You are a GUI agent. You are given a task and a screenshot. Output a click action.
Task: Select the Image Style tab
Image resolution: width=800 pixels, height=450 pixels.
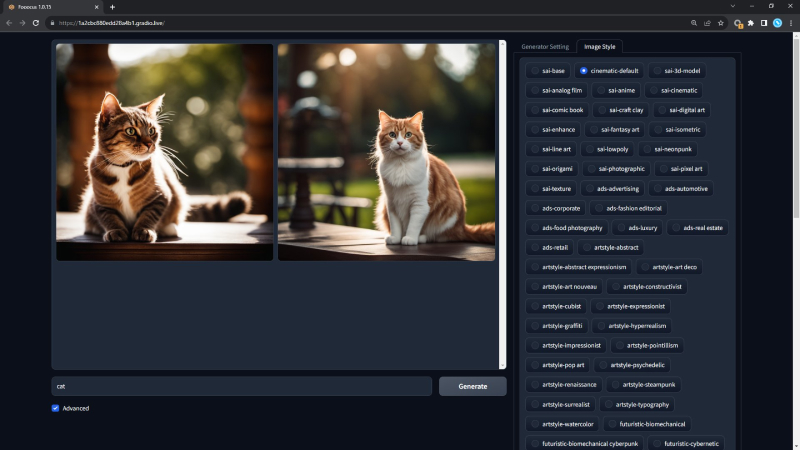point(599,46)
